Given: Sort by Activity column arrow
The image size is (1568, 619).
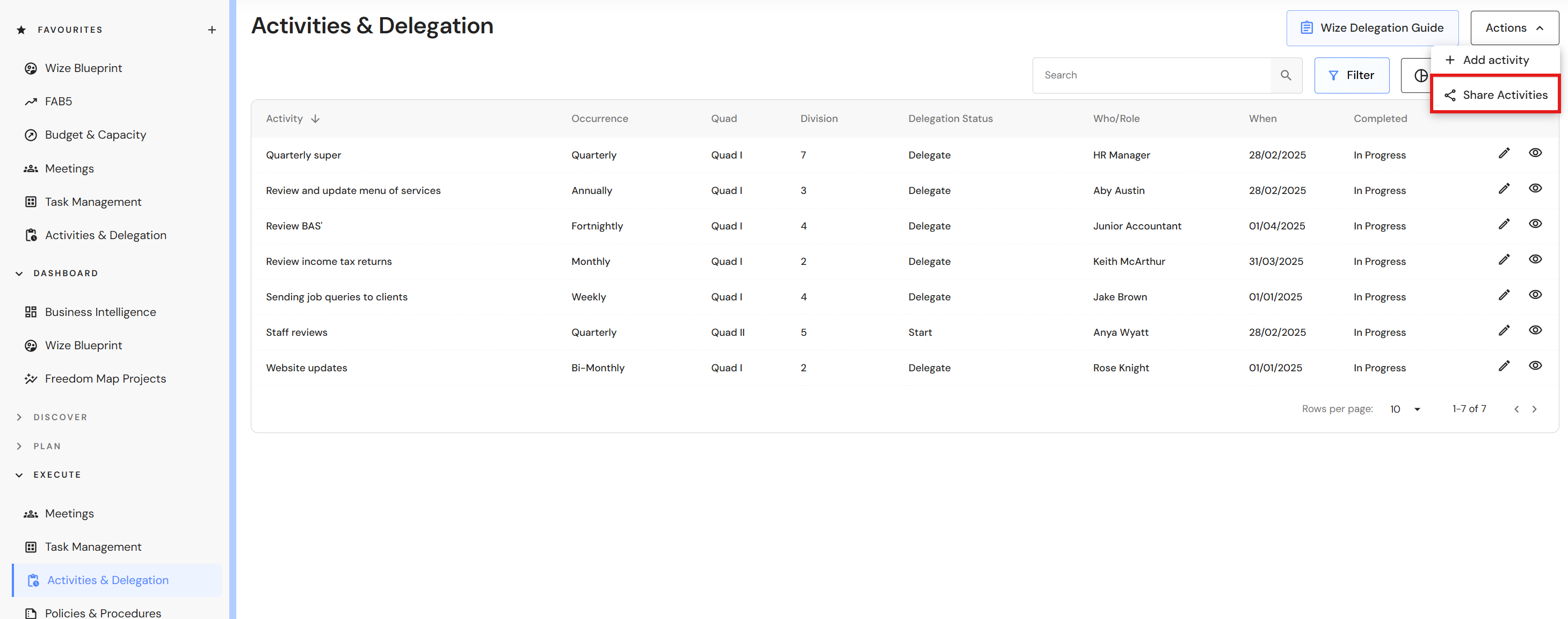Looking at the screenshot, I should pyautogui.click(x=315, y=119).
